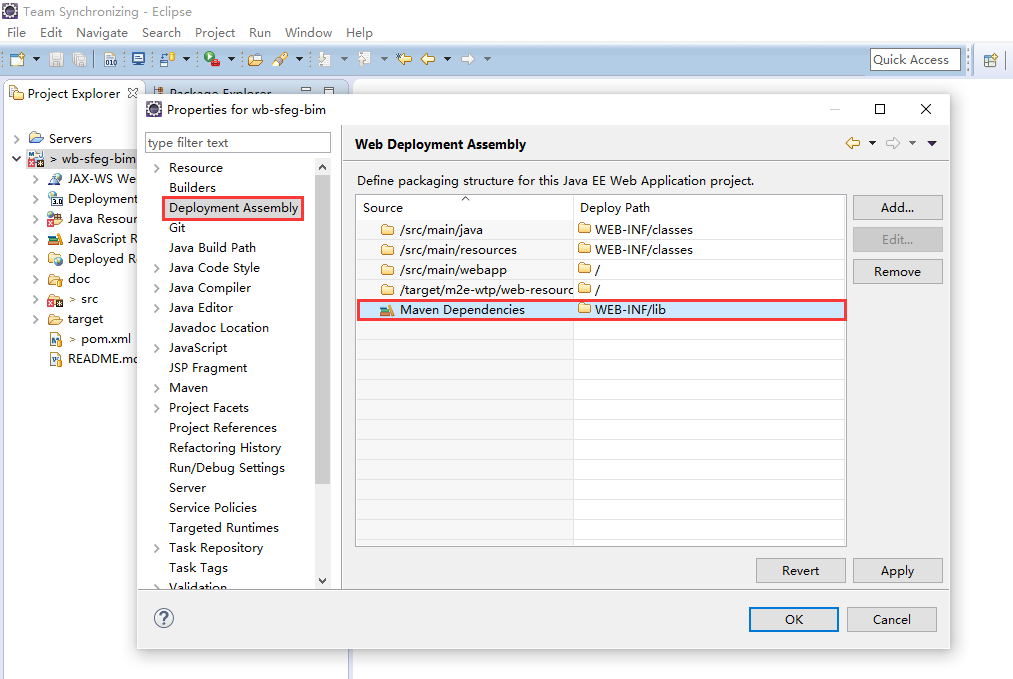Open the File menu
The image size is (1013, 679).
pyautogui.click(x=17, y=33)
